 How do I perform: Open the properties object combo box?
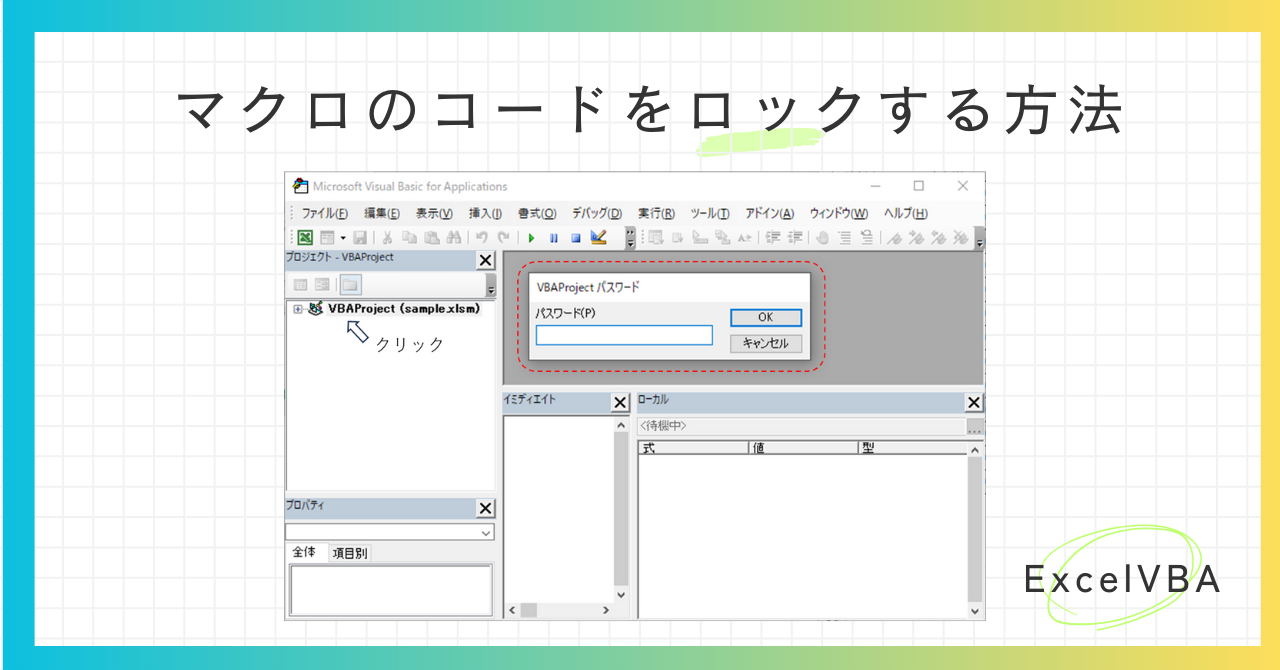390,533
